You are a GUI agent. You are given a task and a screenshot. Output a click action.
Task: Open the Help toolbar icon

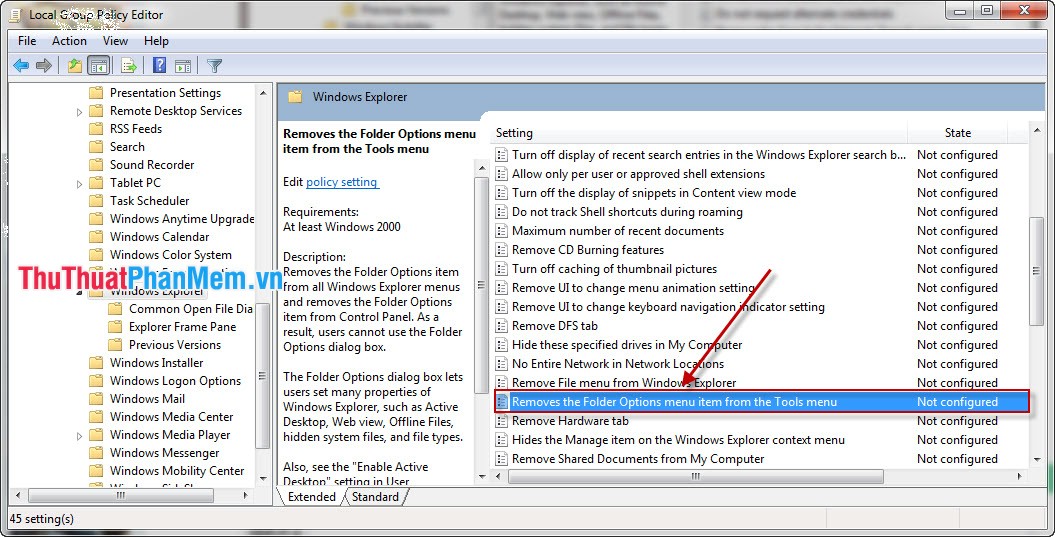159,65
